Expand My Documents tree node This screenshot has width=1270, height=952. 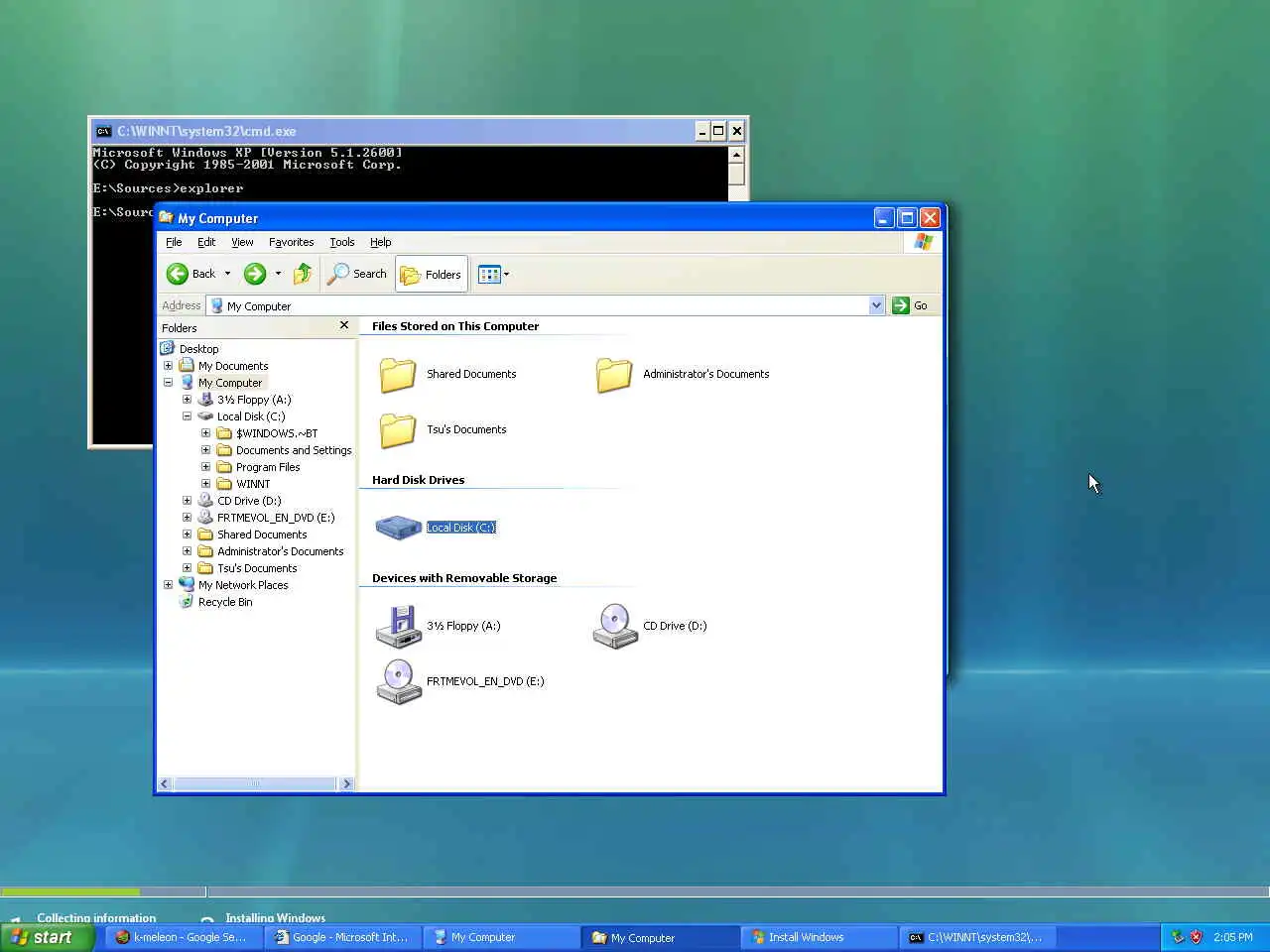(168, 366)
